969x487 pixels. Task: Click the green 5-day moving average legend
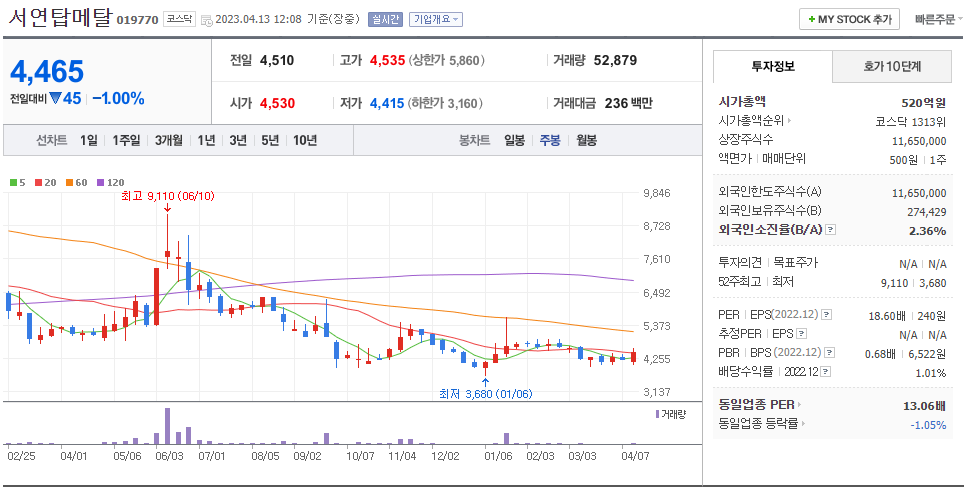18,183
